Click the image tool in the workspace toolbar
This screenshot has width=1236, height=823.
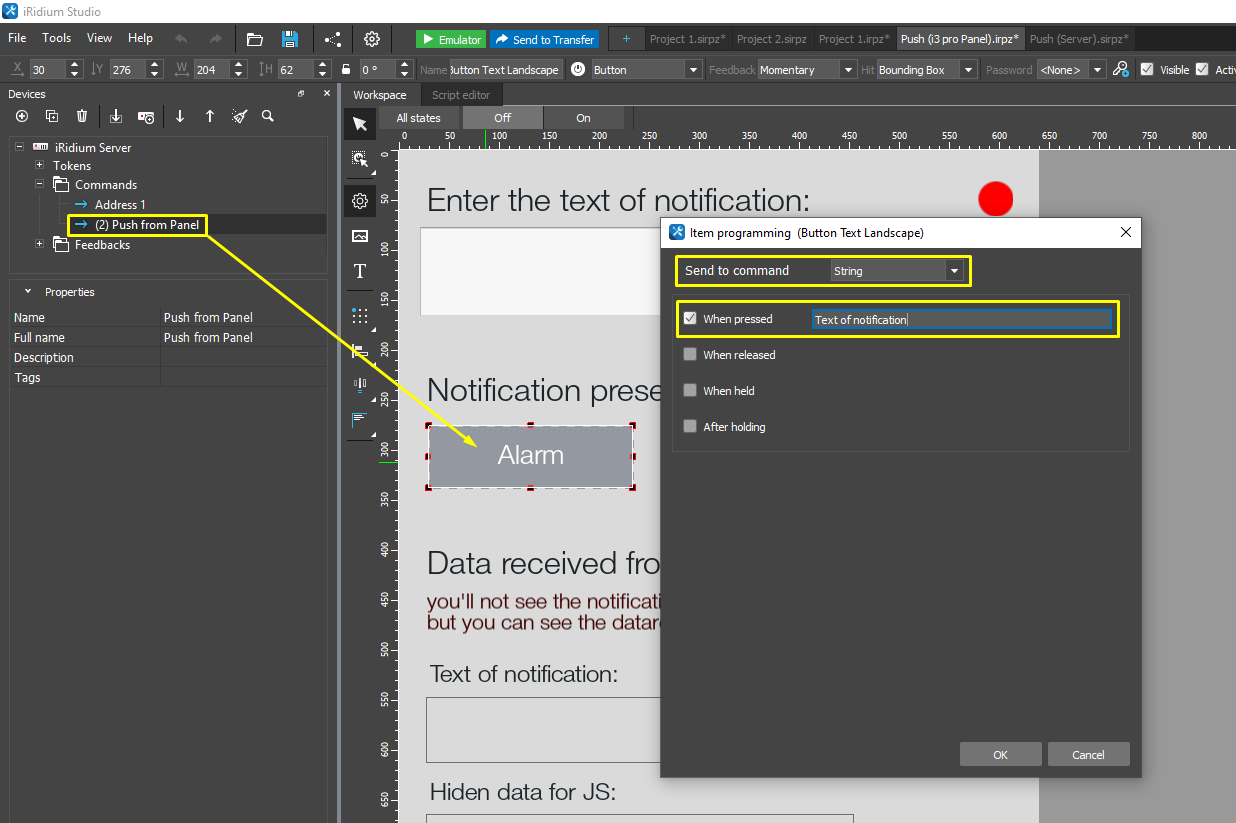coord(360,236)
